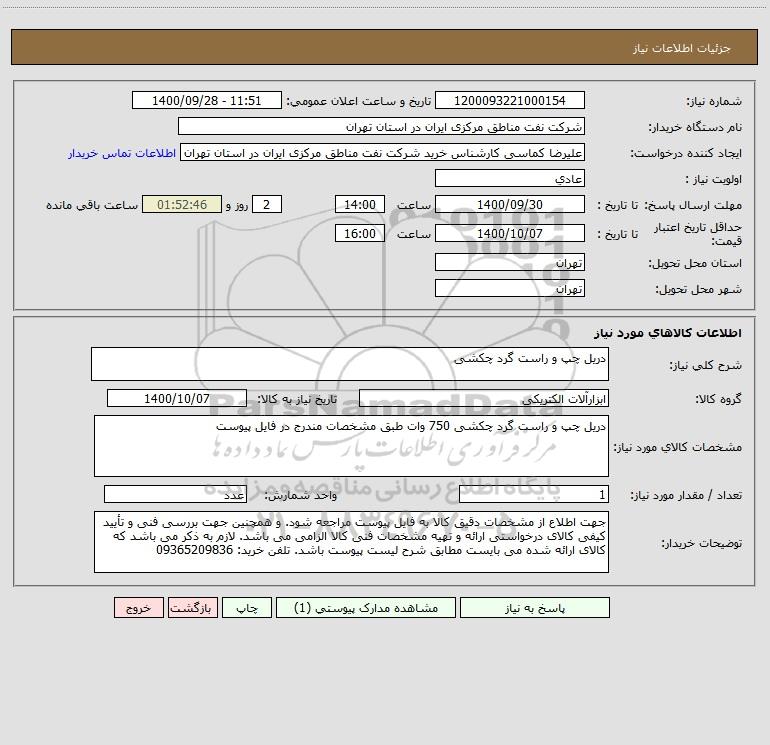Click the پاسخ به نیاز button
The image size is (770, 745).
click(x=534, y=608)
